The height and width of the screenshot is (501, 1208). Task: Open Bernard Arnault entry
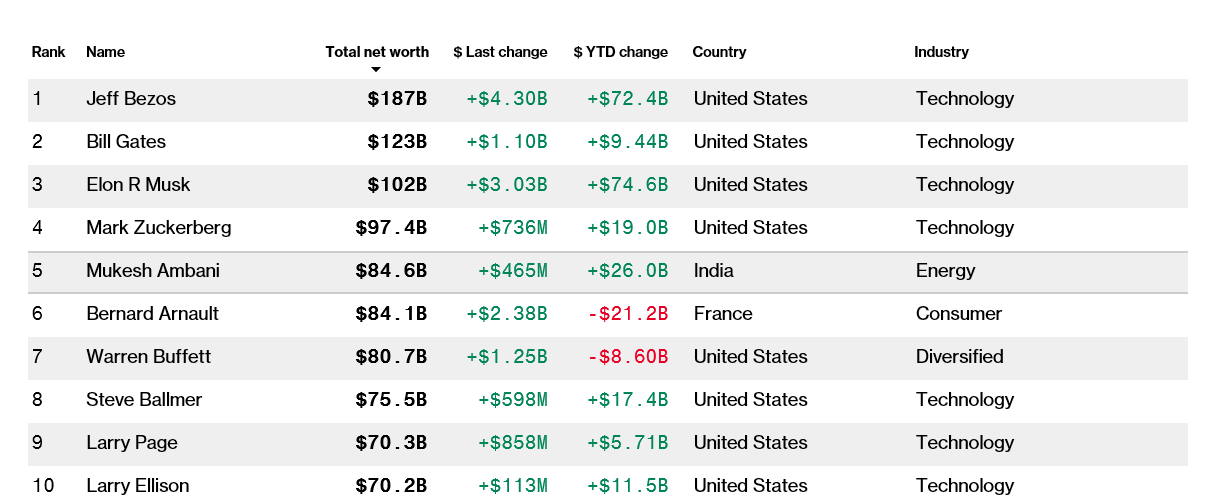152,314
